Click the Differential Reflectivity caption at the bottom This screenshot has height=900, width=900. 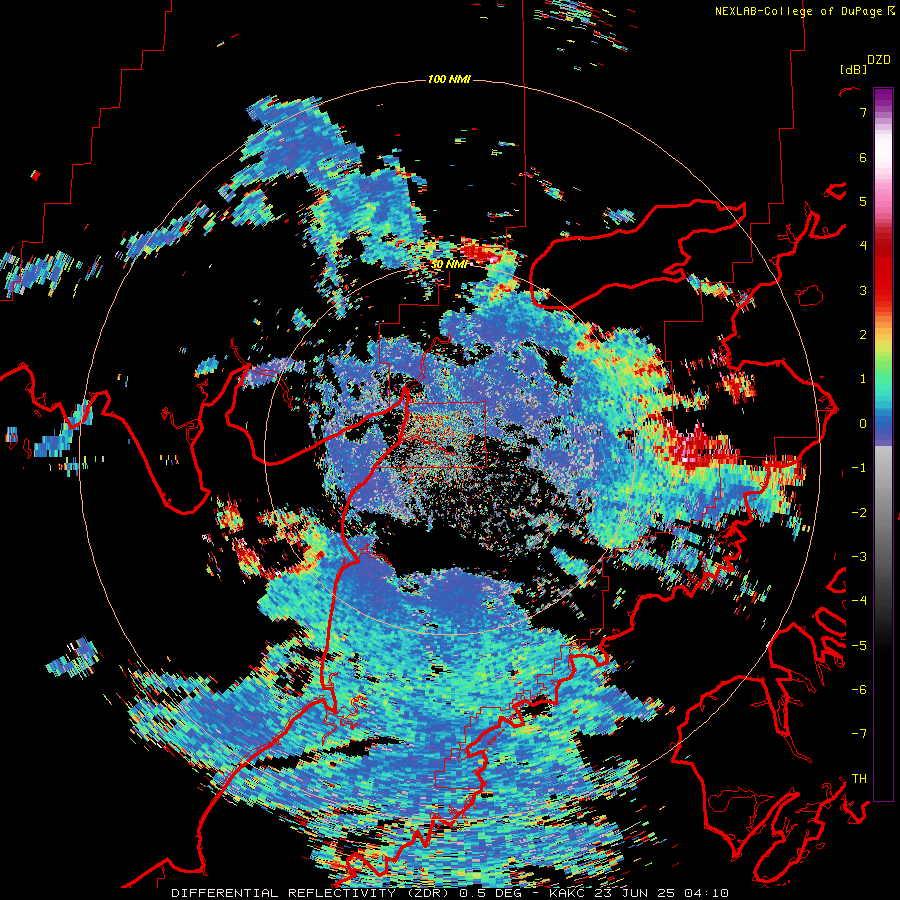(450, 893)
